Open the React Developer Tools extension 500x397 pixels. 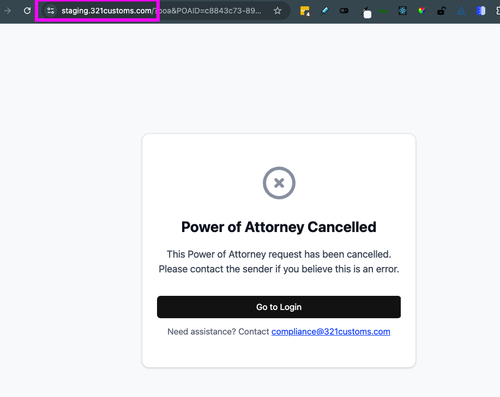coord(402,11)
